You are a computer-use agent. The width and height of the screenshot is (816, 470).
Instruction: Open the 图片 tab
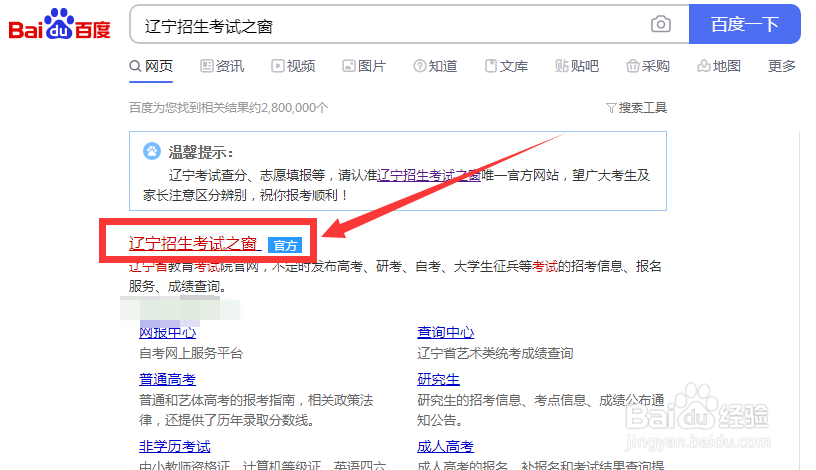(364, 66)
